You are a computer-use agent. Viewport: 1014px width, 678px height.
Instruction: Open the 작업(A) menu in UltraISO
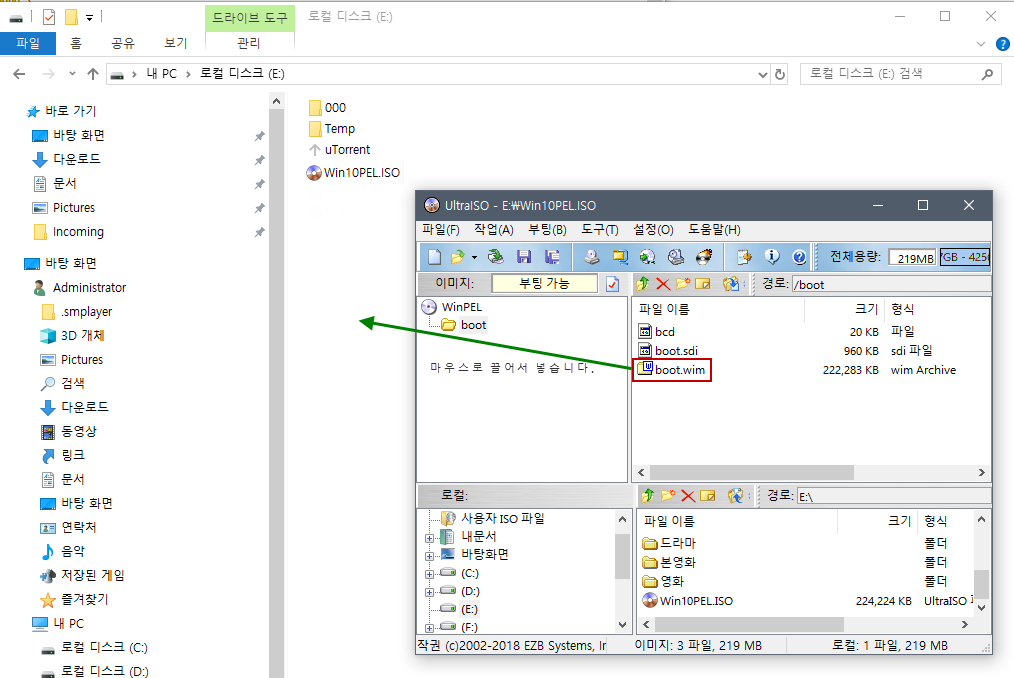click(x=493, y=230)
